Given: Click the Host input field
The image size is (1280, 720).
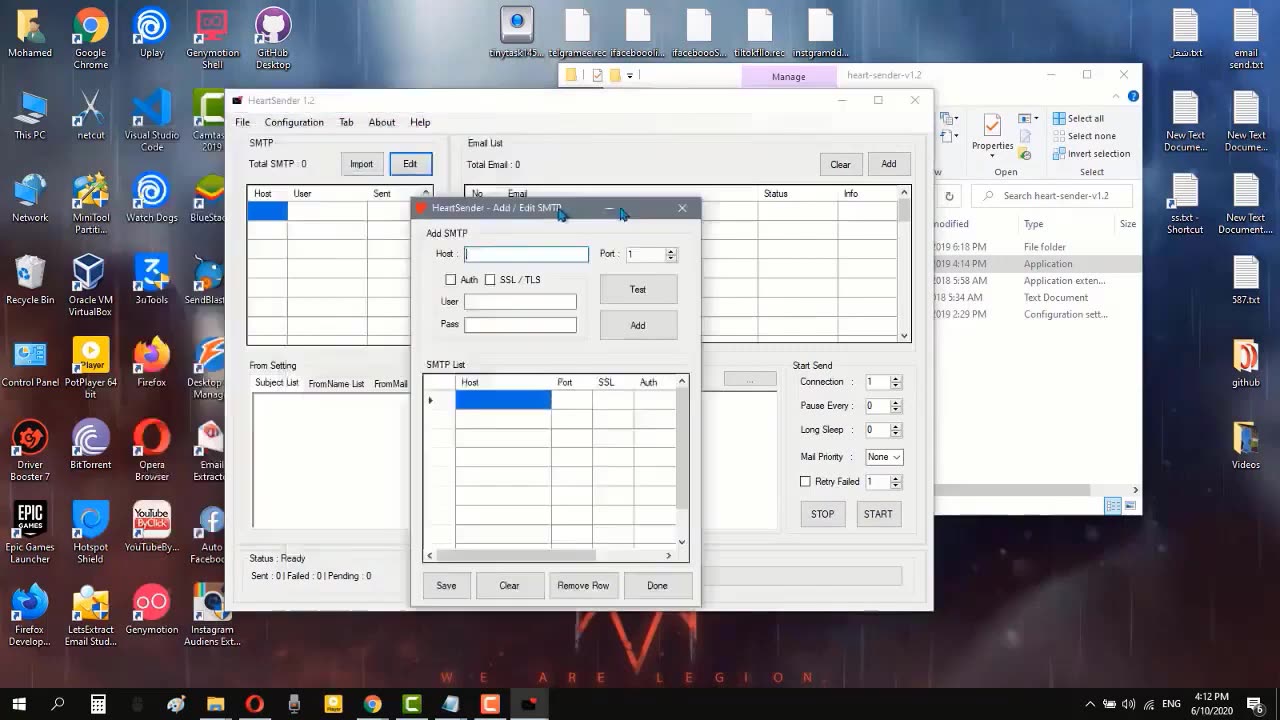Looking at the screenshot, I should 526,254.
